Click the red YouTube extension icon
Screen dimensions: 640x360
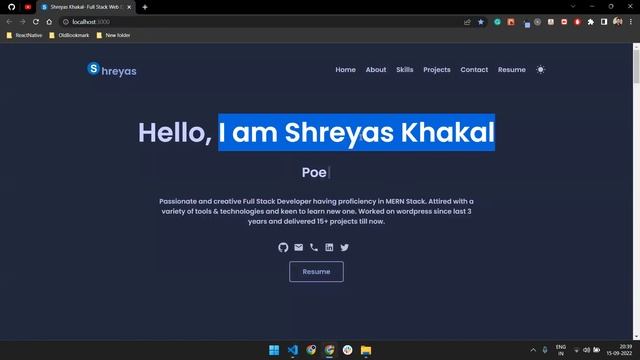pos(564,22)
